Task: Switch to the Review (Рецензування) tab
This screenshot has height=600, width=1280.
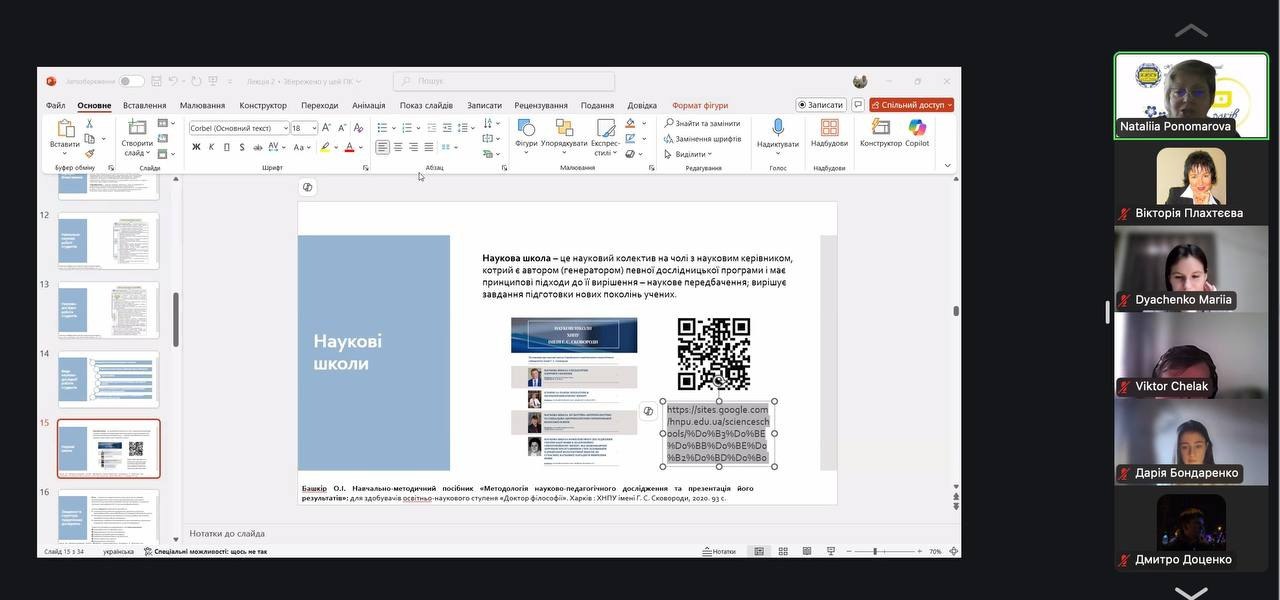Action: [x=541, y=105]
